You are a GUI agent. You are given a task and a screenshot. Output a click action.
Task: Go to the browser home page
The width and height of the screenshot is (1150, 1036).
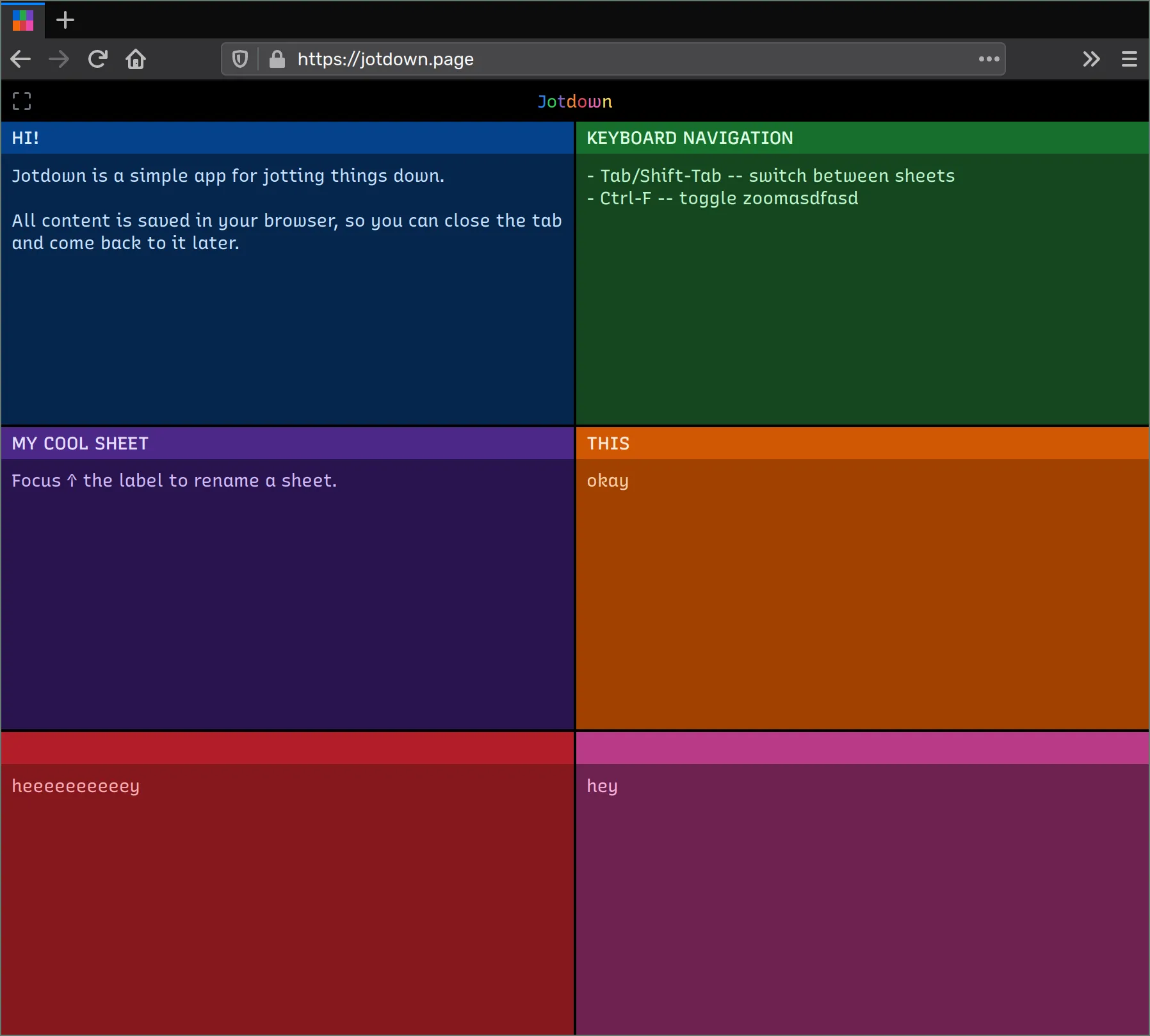point(136,60)
